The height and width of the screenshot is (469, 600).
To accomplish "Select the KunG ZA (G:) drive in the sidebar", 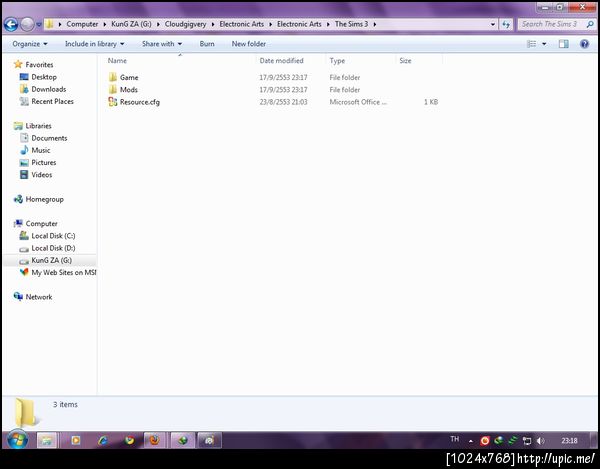I will point(51,261).
